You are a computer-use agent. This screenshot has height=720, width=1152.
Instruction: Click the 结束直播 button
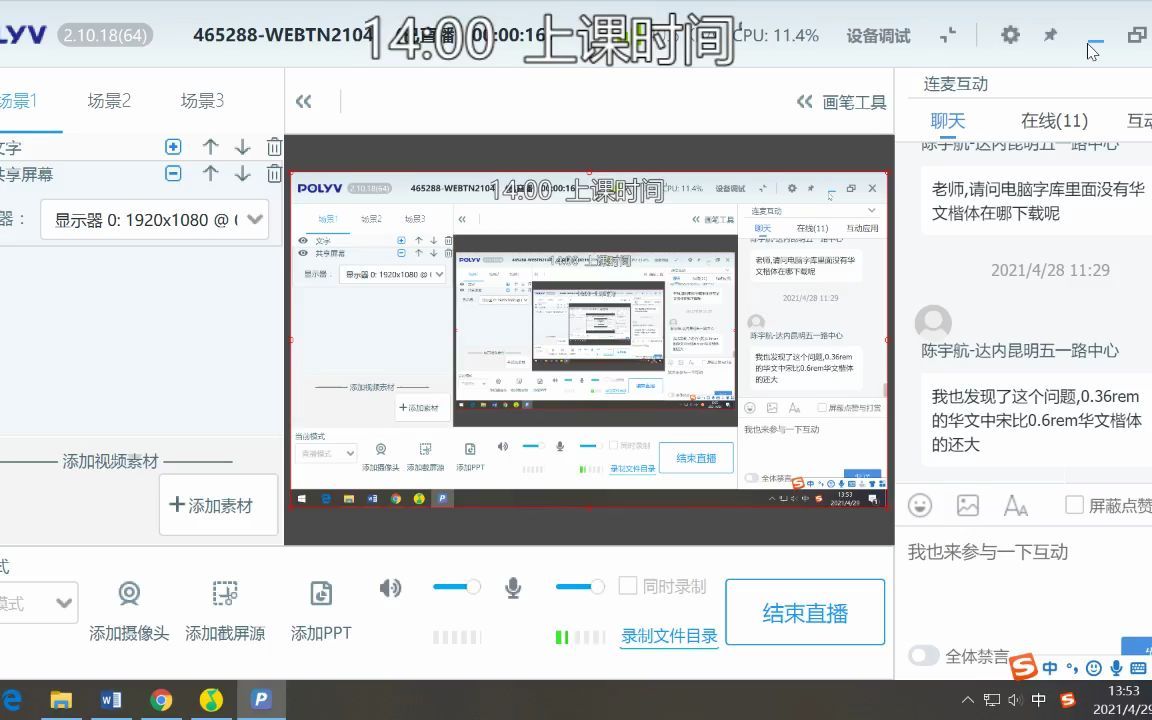click(804, 612)
